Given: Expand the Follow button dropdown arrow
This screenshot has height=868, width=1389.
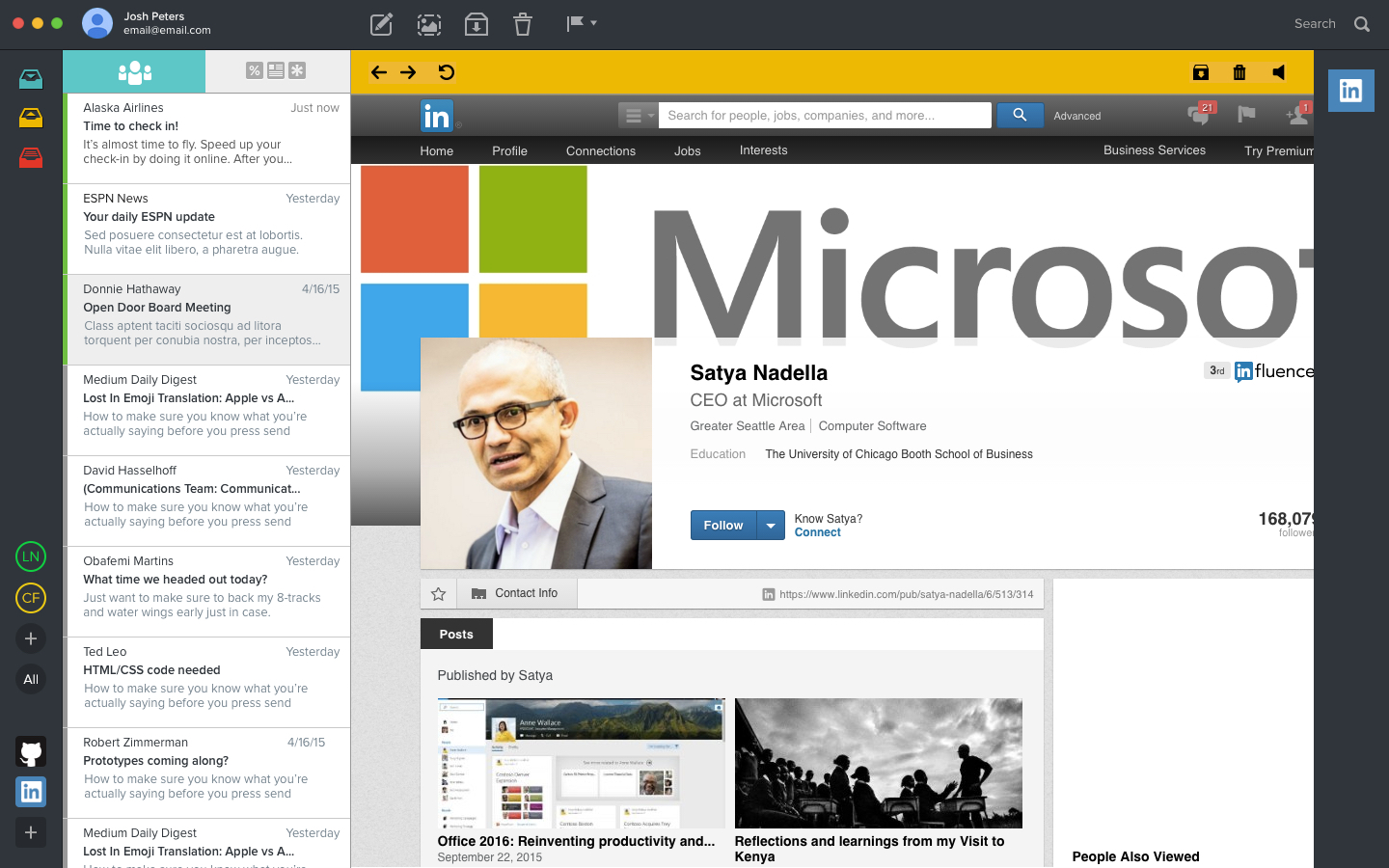Looking at the screenshot, I should coord(771,526).
